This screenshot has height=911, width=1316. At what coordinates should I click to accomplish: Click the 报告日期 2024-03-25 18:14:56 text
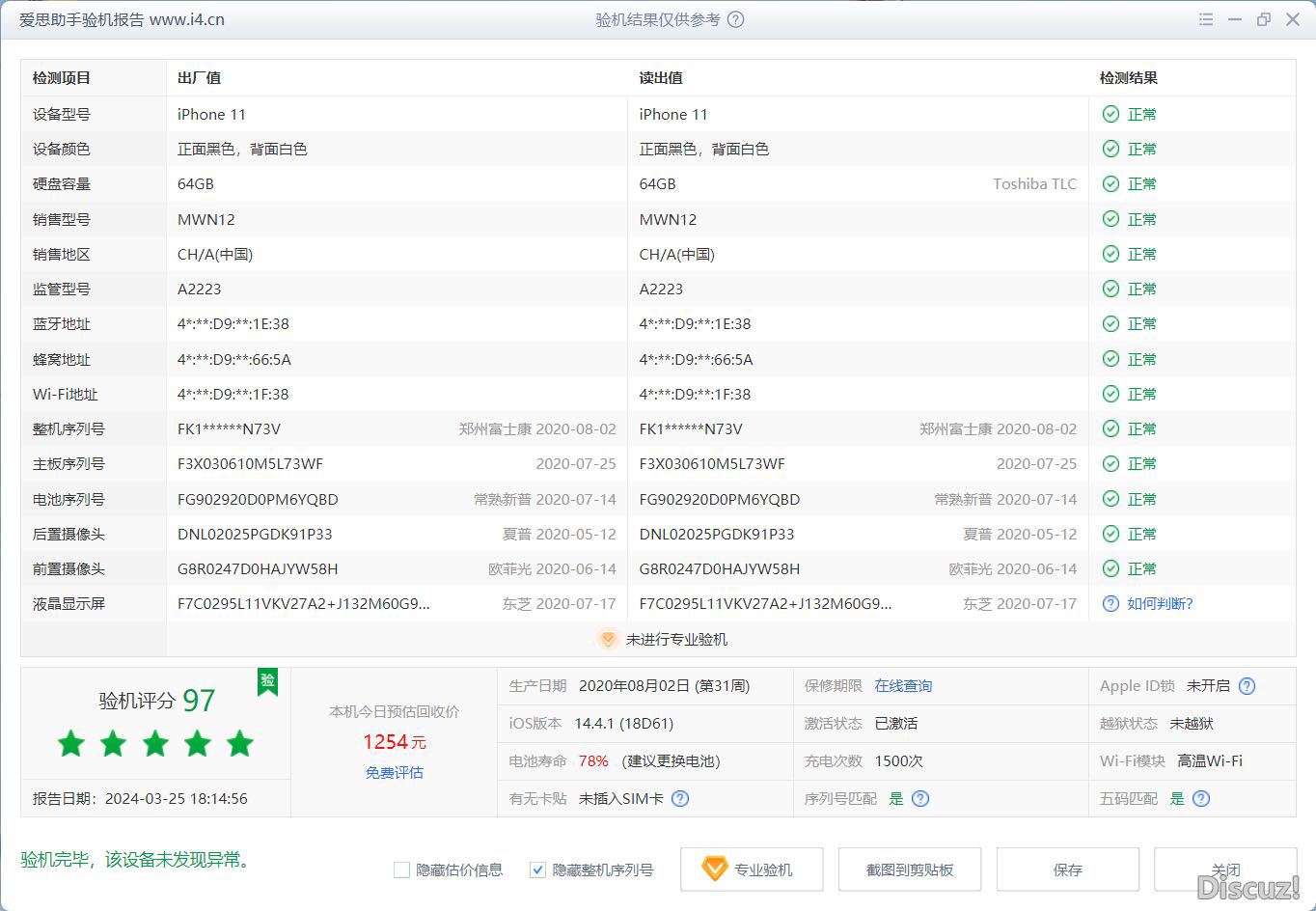(x=140, y=798)
